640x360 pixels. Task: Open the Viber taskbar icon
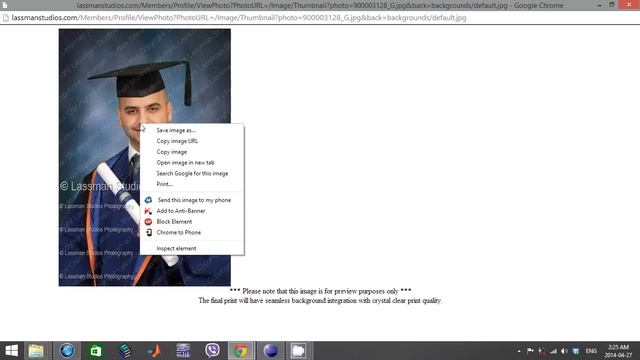tap(212, 351)
